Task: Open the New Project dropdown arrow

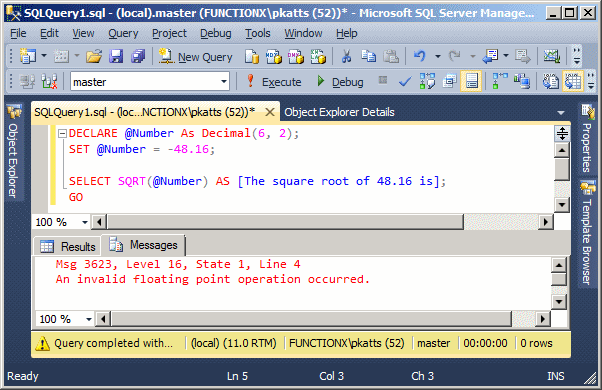Action: point(44,56)
